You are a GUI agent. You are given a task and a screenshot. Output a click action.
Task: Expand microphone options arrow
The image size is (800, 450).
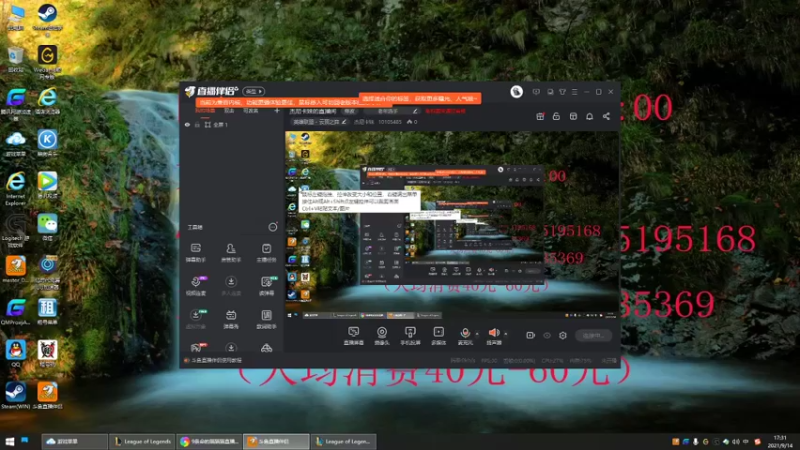click(477, 334)
